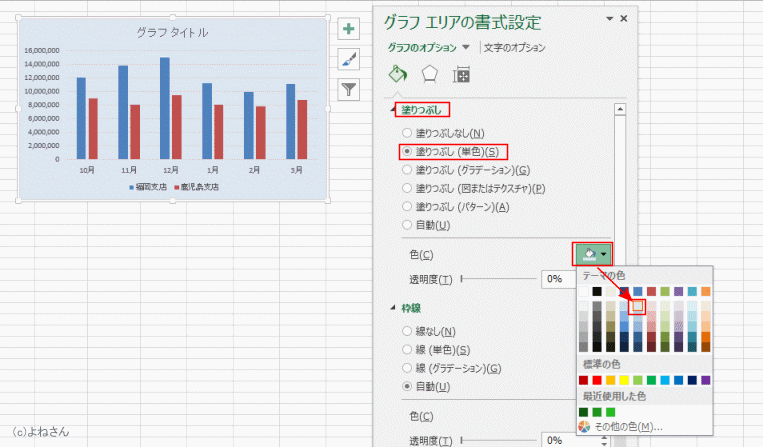Select 塗りつぶし (グラデーション)(G) radio button
This screenshot has height=447, width=763.
point(407,170)
